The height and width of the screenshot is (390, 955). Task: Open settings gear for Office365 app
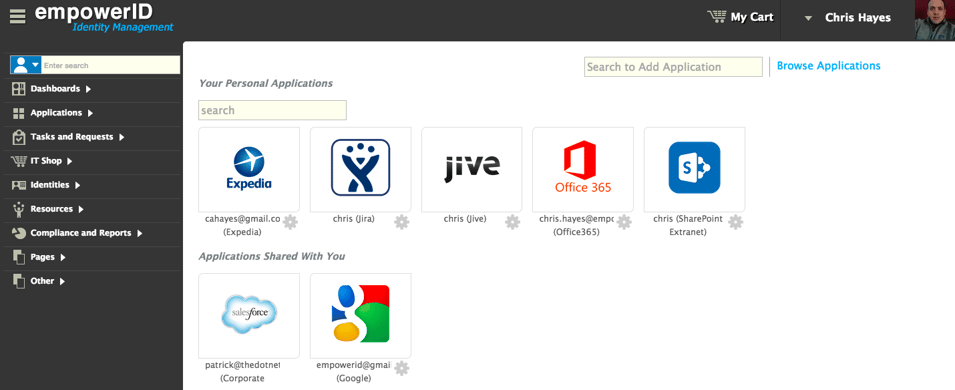click(x=624, y=222)
